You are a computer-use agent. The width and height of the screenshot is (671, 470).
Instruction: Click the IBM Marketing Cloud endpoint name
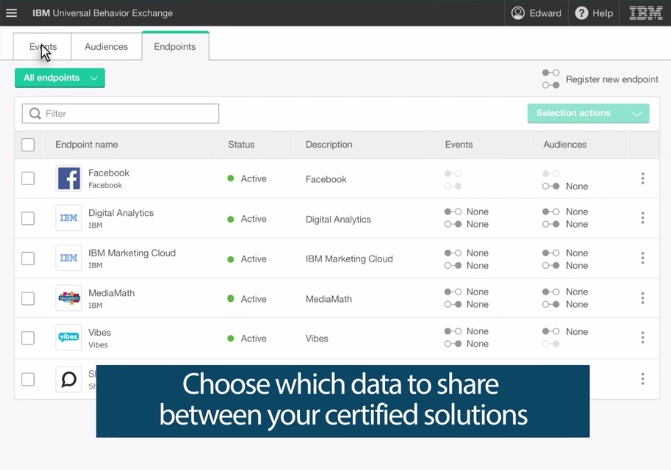click(132, 253)
